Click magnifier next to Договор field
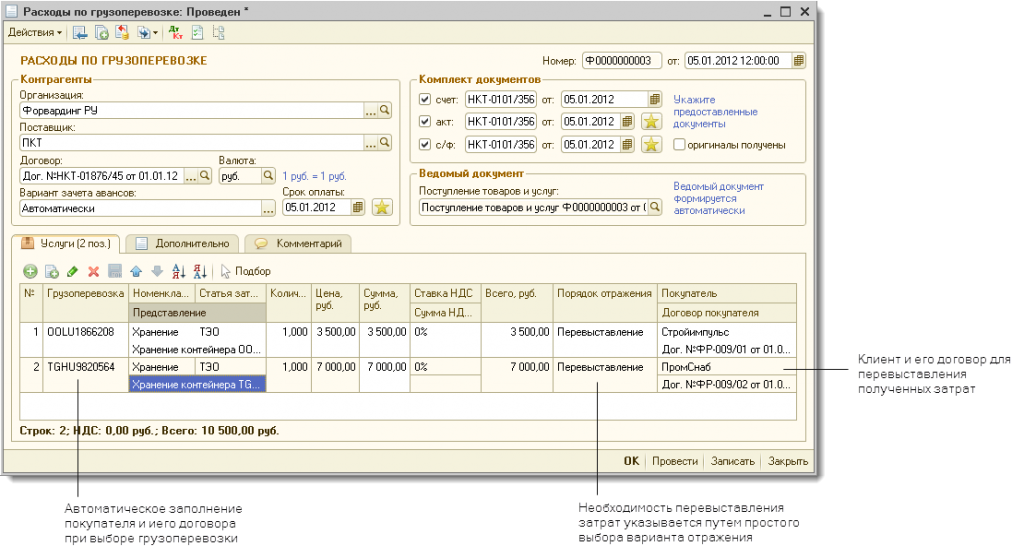The width and height of the screenshot is (1024, 558). coord(204,176)
